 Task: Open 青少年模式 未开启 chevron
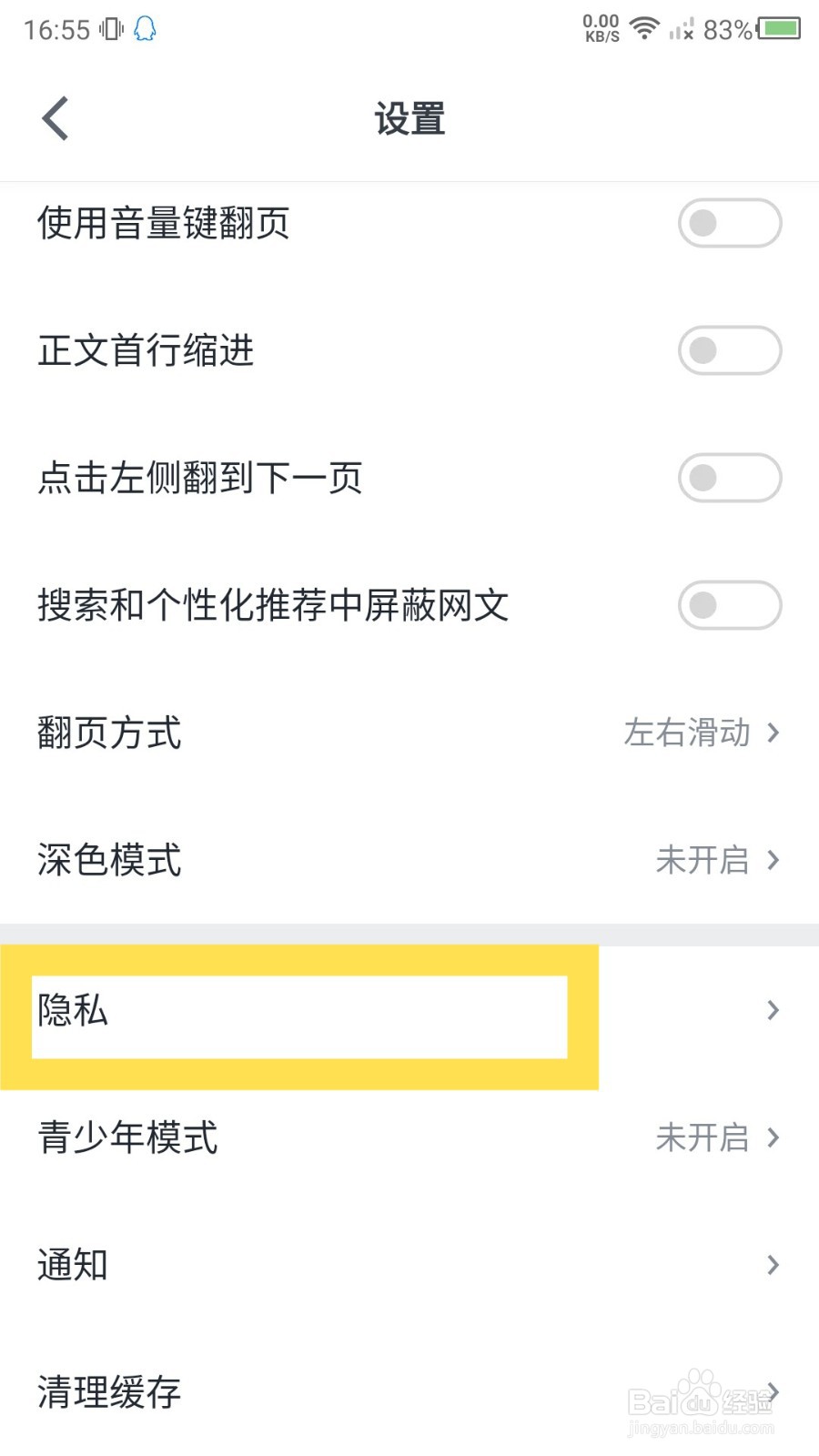773,1137
